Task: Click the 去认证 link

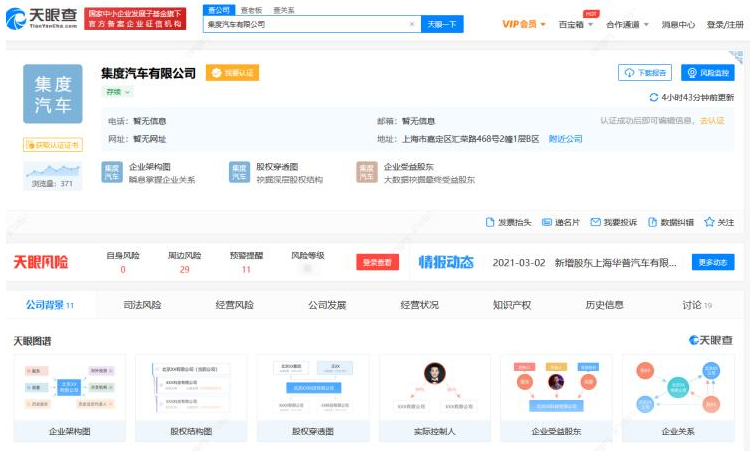Action: [x=712, y=121]
